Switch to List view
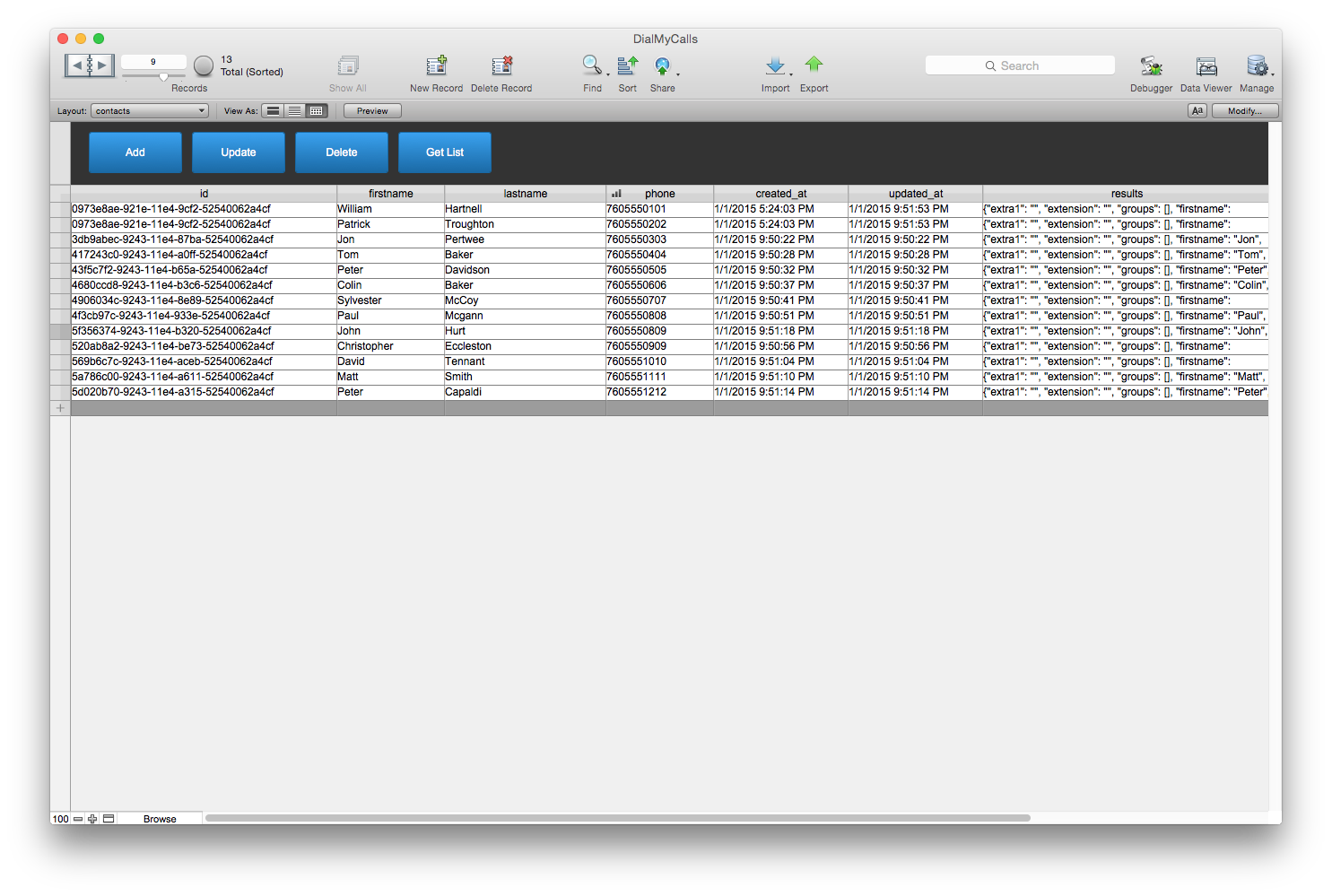This screenshot has width=1332, height=896. point(294,111)
